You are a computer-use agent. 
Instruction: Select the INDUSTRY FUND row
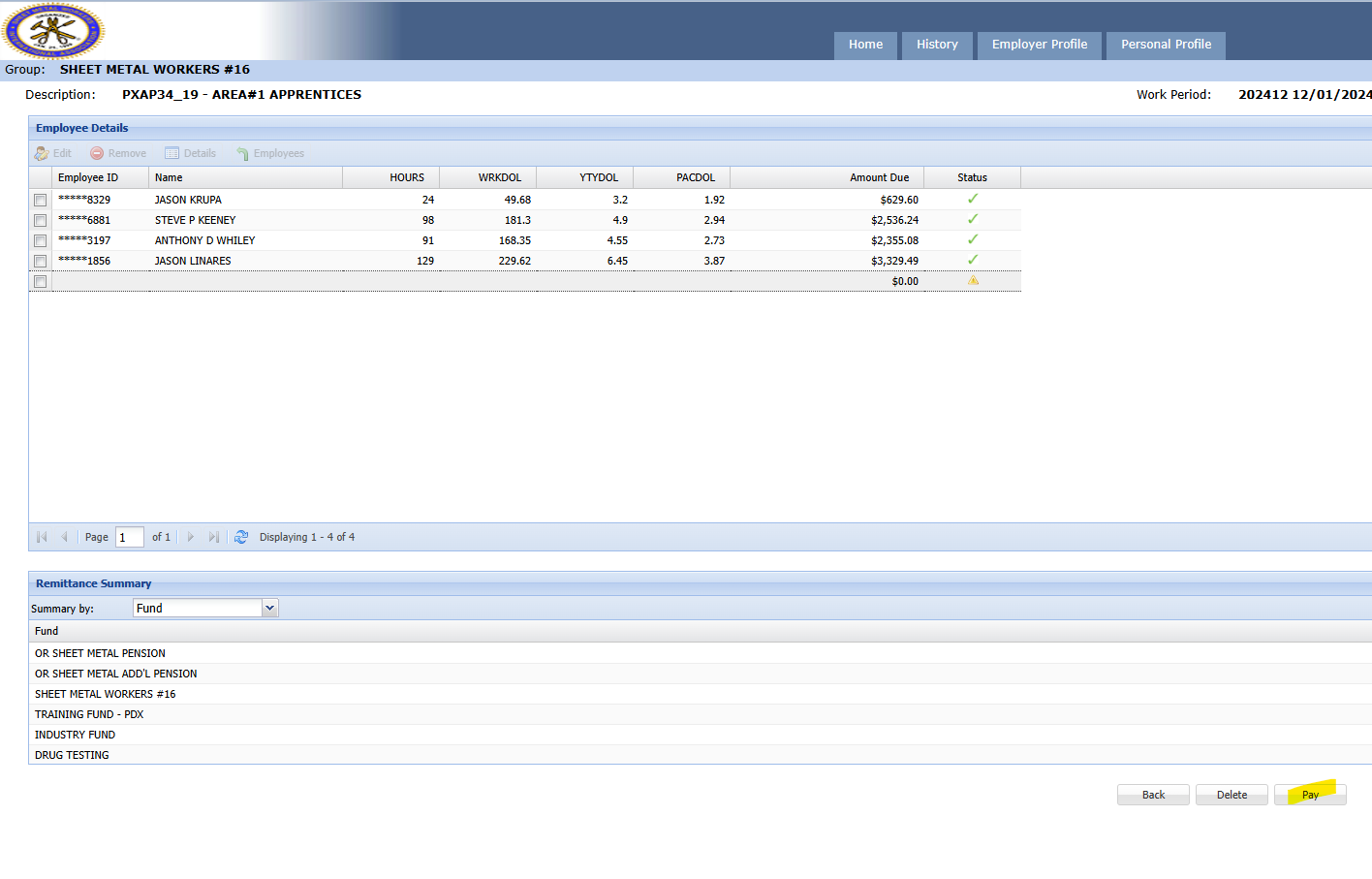click(x=701, y=735)
